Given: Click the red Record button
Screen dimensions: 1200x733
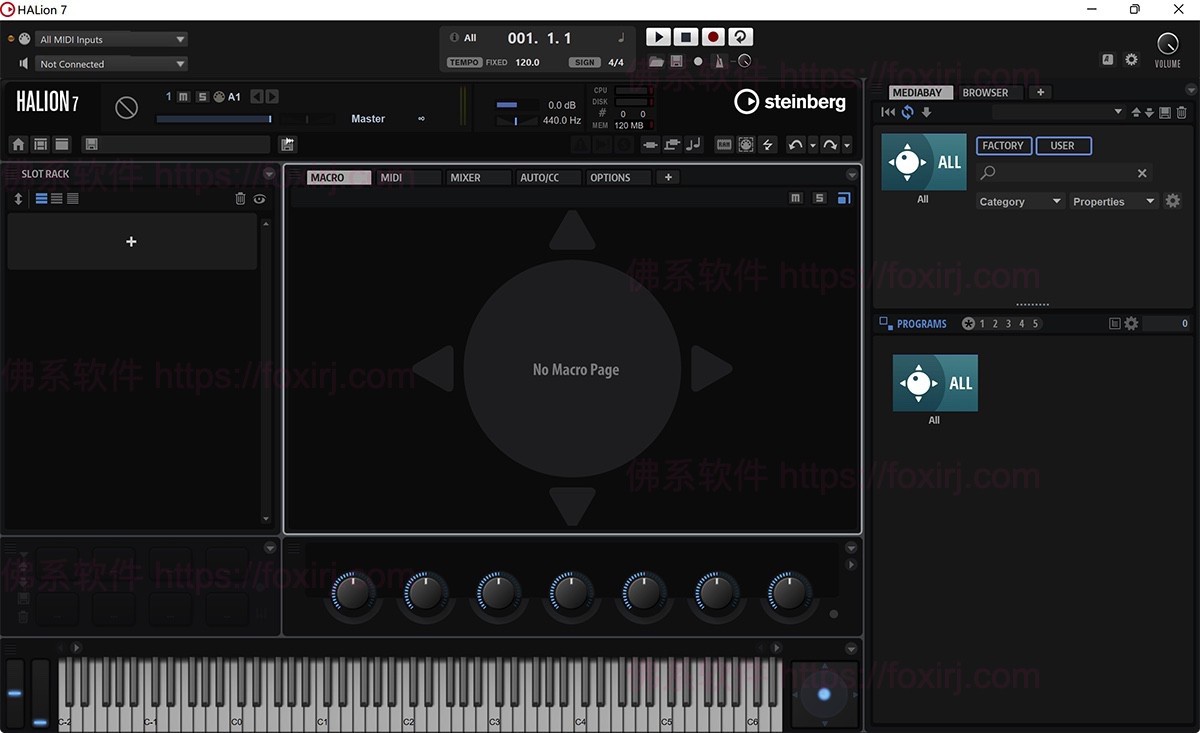Looking at the screenshot, I should [713, 37].
